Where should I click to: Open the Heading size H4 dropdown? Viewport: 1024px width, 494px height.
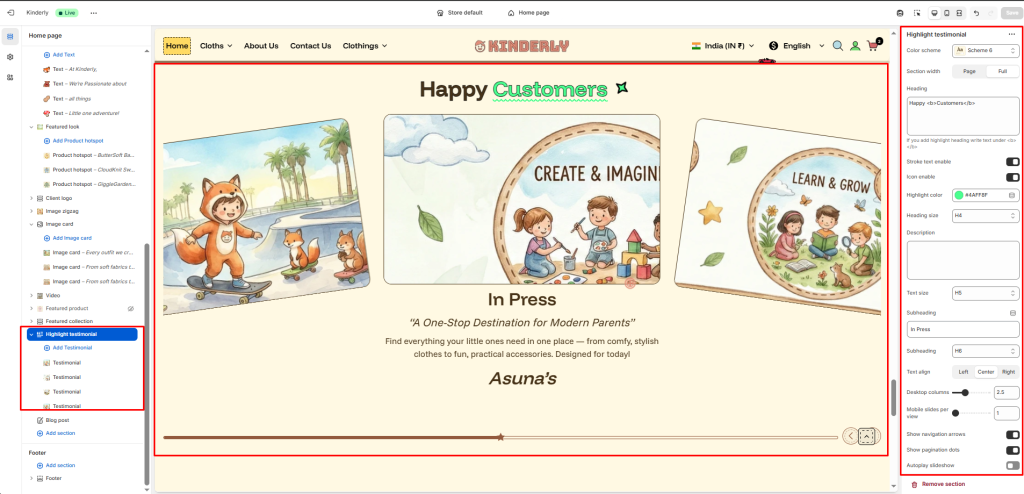click(x=985, y=215)
